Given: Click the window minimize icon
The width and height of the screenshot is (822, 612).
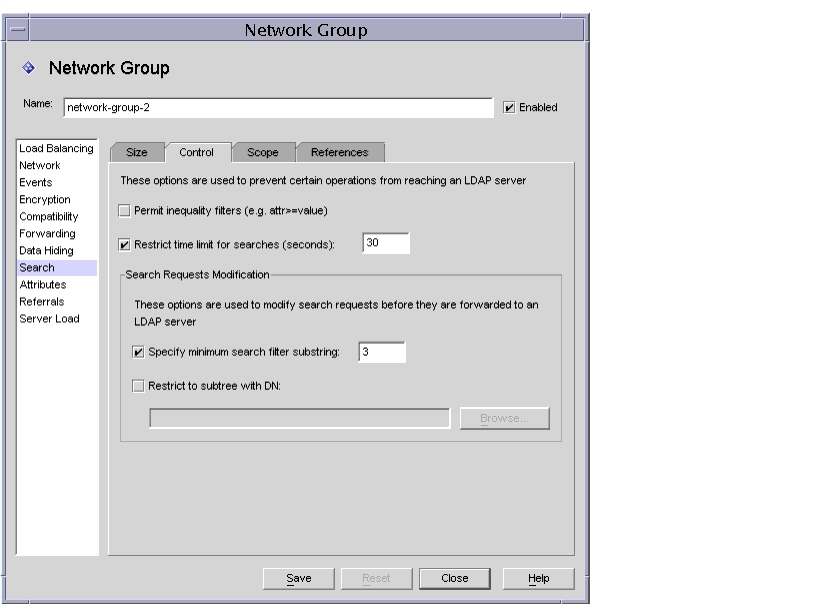Looking at the screenshot, I should (17, 29).
